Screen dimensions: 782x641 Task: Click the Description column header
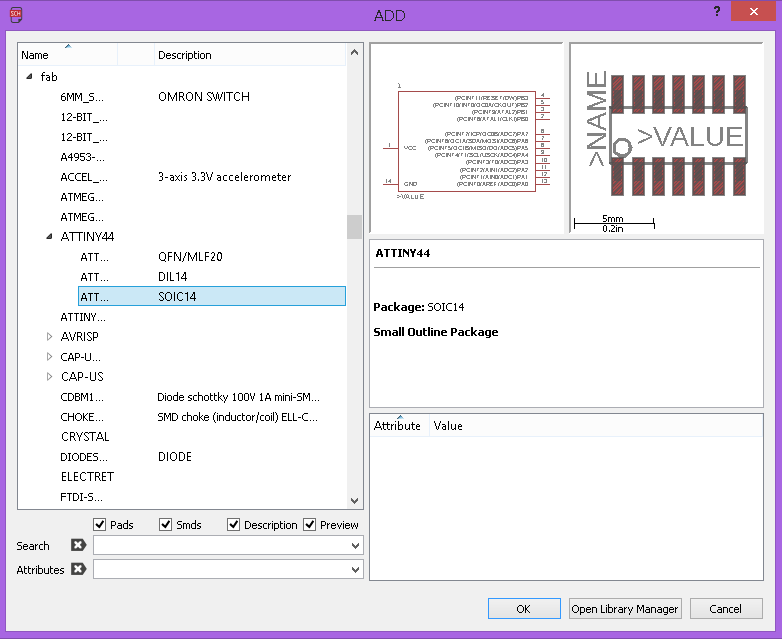(250, 55)
